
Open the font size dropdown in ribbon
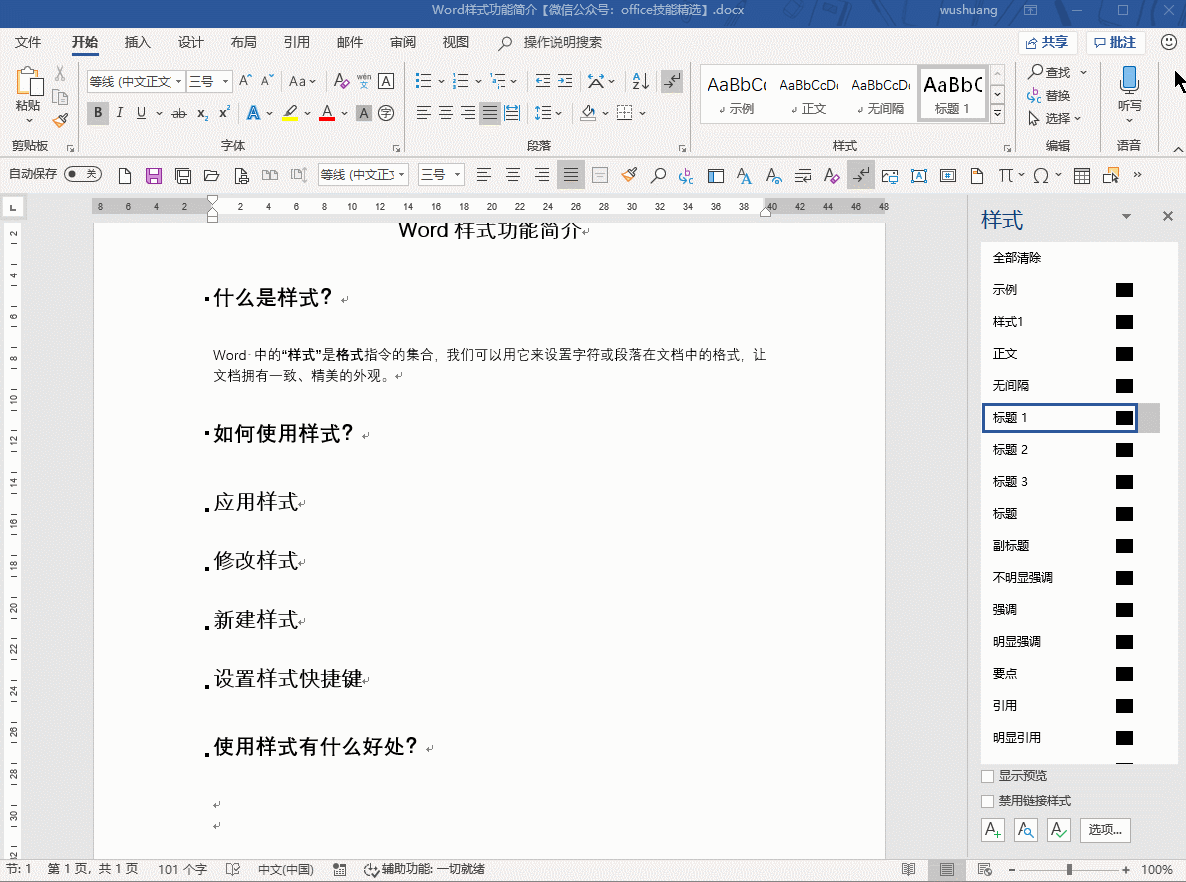225,81
